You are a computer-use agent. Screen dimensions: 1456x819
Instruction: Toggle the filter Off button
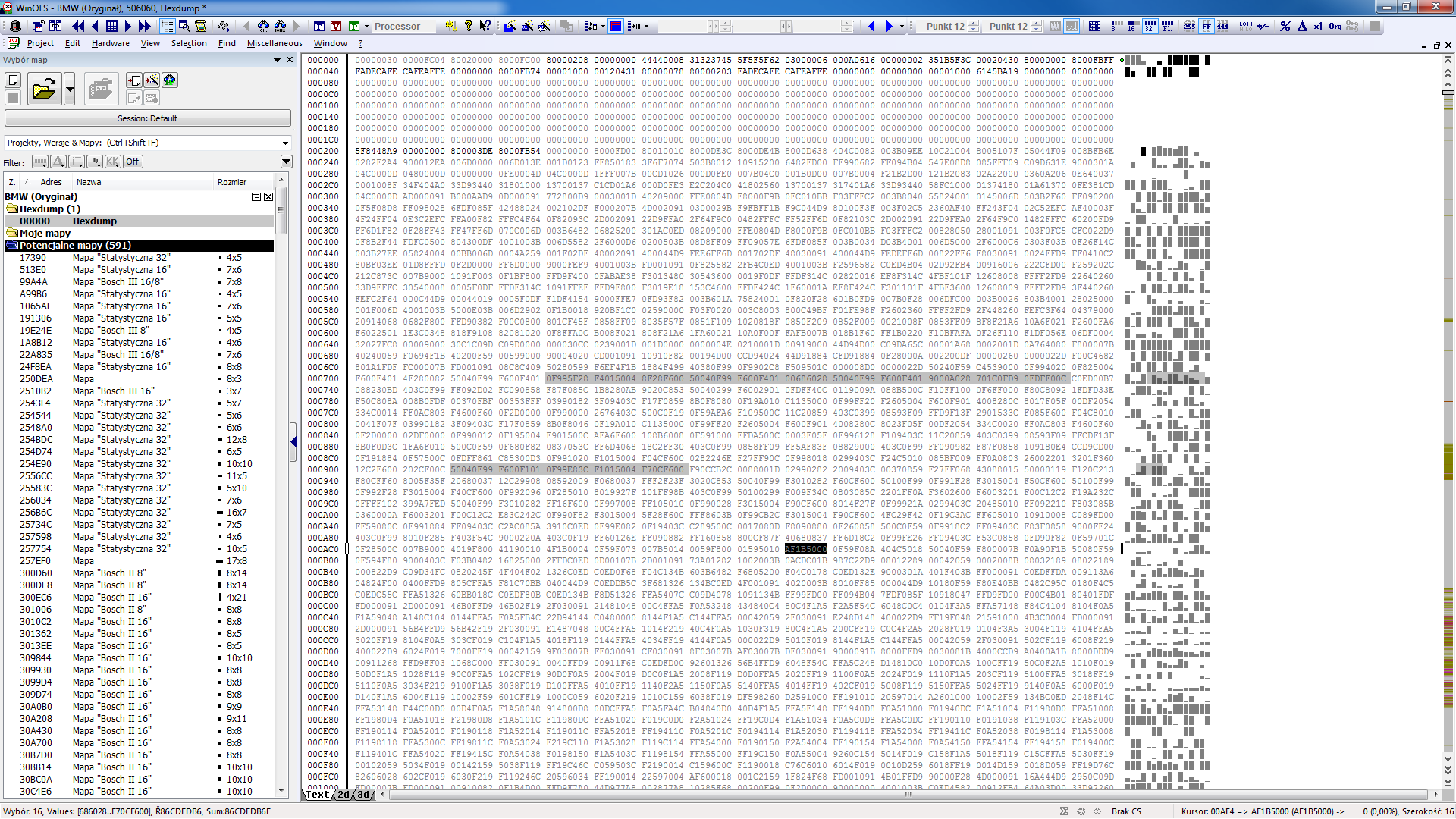tap(133, 162)
